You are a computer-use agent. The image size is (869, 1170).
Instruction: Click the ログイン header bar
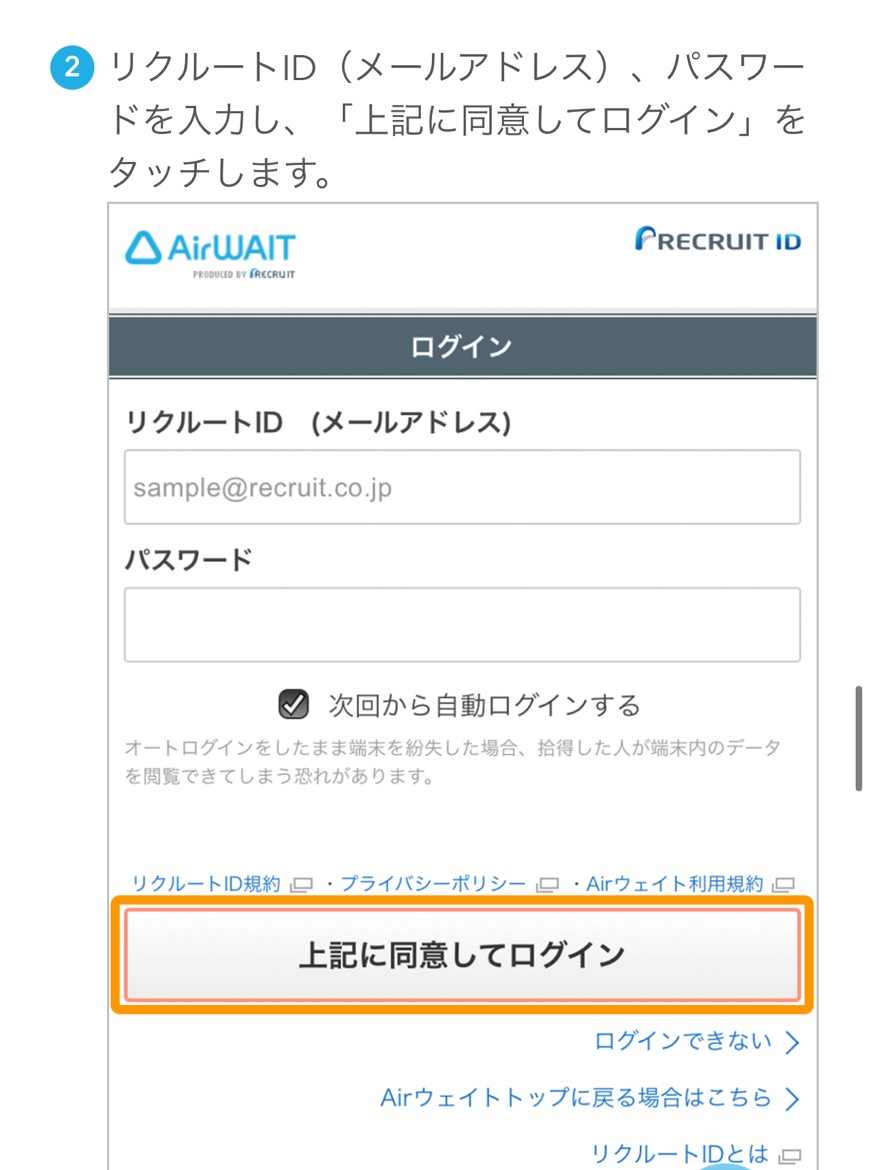click(462, 347)
